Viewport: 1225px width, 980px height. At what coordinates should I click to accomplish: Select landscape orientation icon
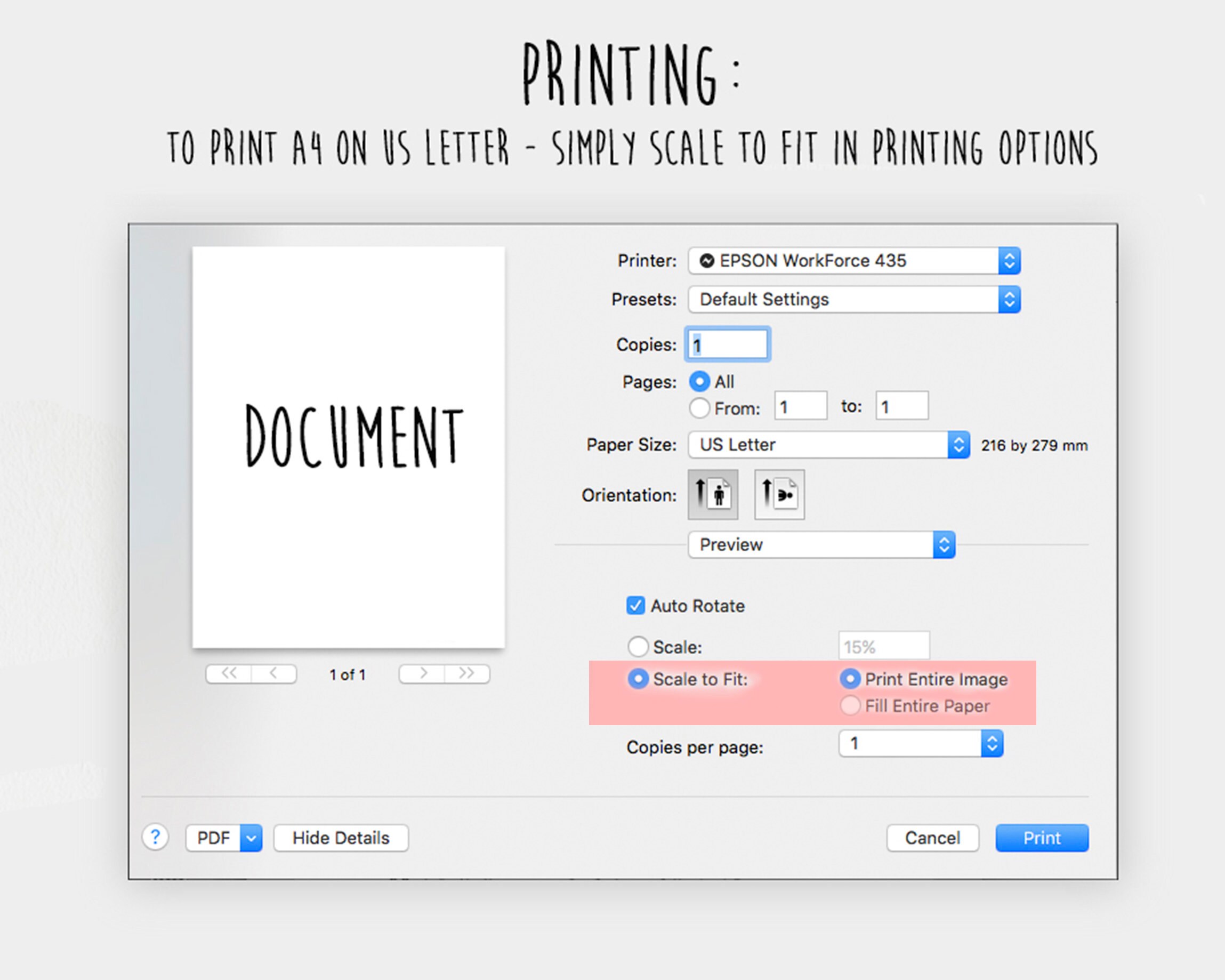pyautogui.click(x=779, y=494)
